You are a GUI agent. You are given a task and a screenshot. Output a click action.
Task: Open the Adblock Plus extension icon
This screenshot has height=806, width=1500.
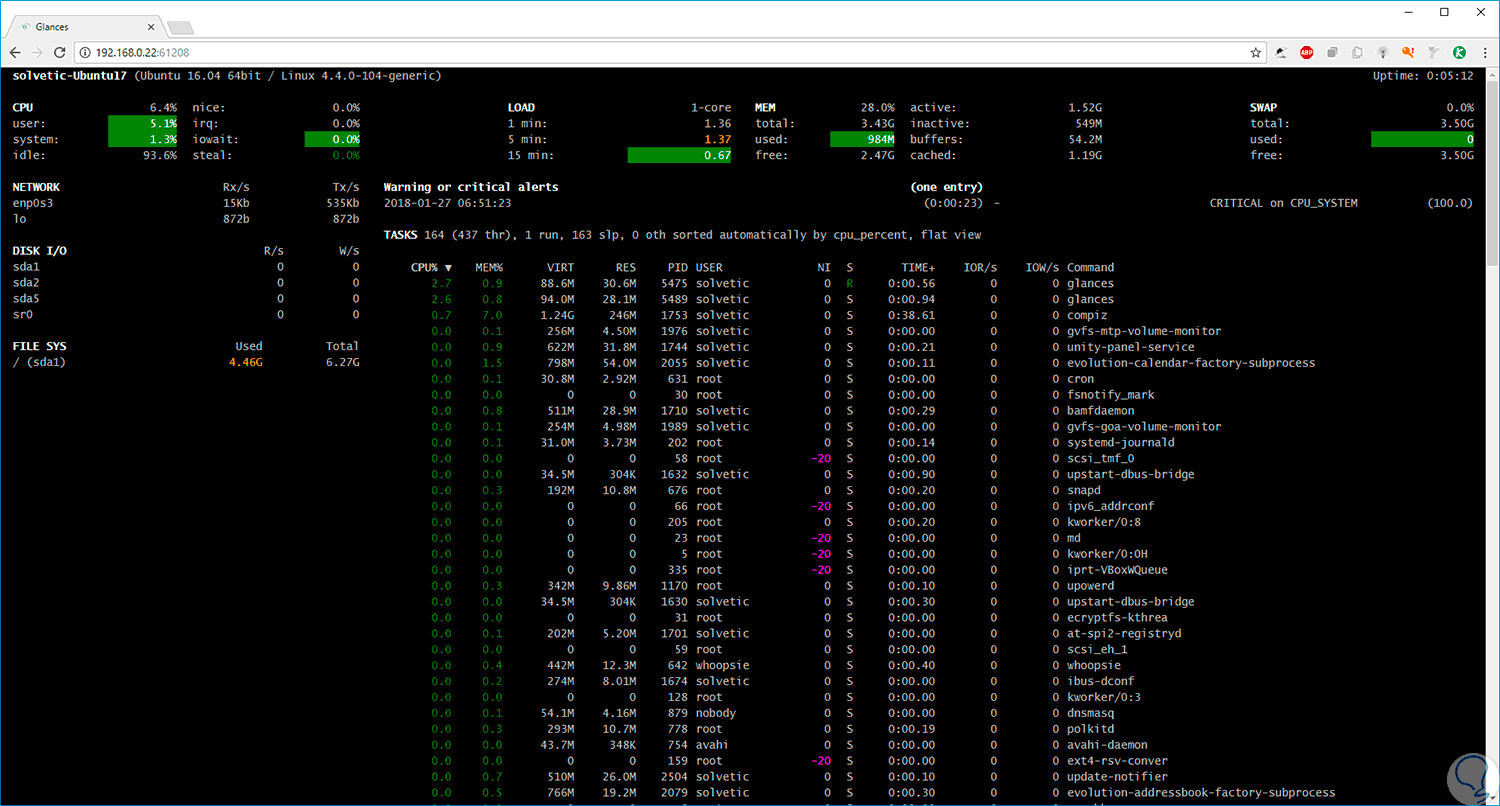(x=1306, y=52)
